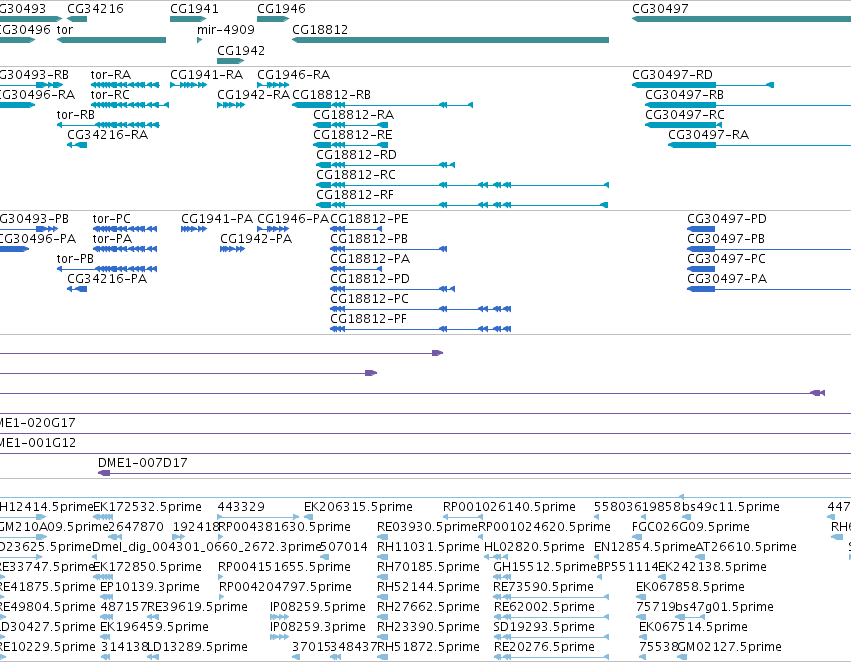This screenshot has height=662, width=851.
Task: Open transcript tor-RC
Action: pos(130,105)
